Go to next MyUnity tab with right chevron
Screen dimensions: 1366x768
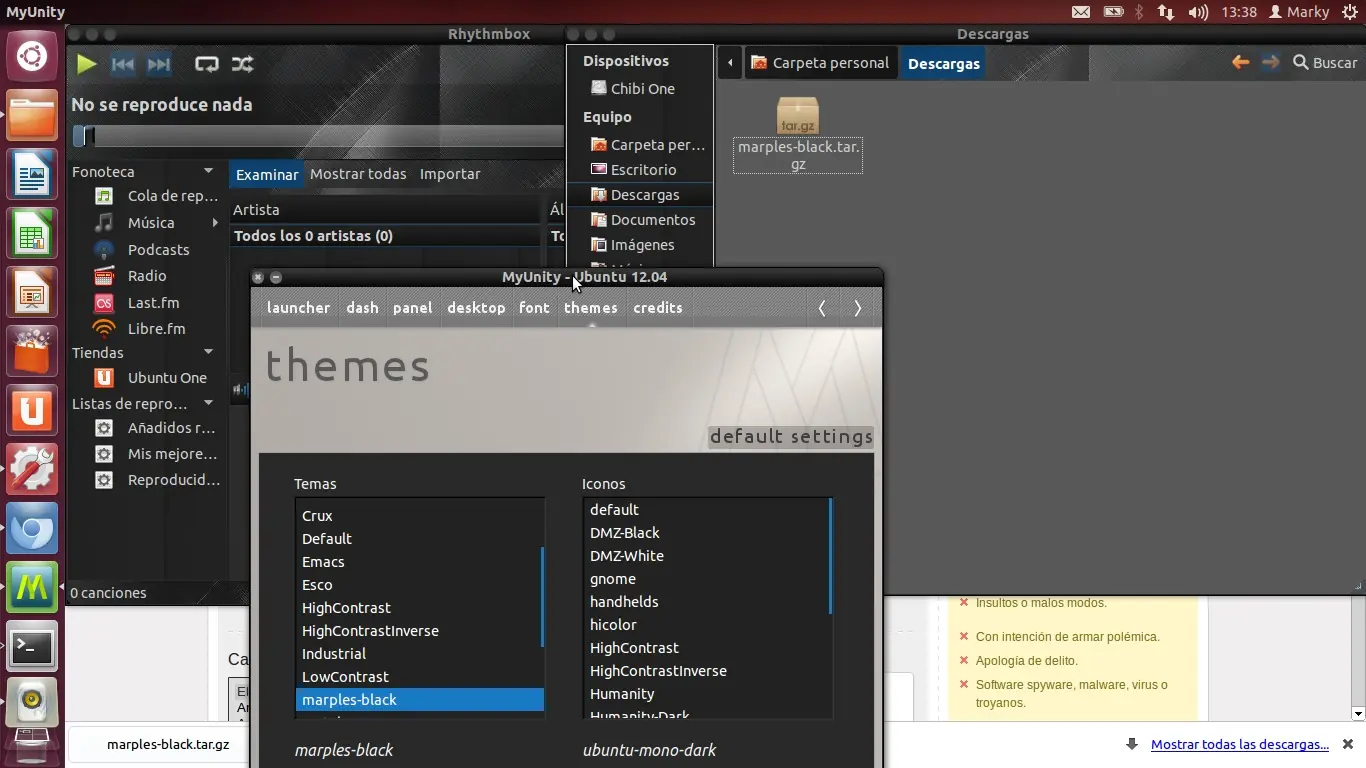[x=857, y=308]
